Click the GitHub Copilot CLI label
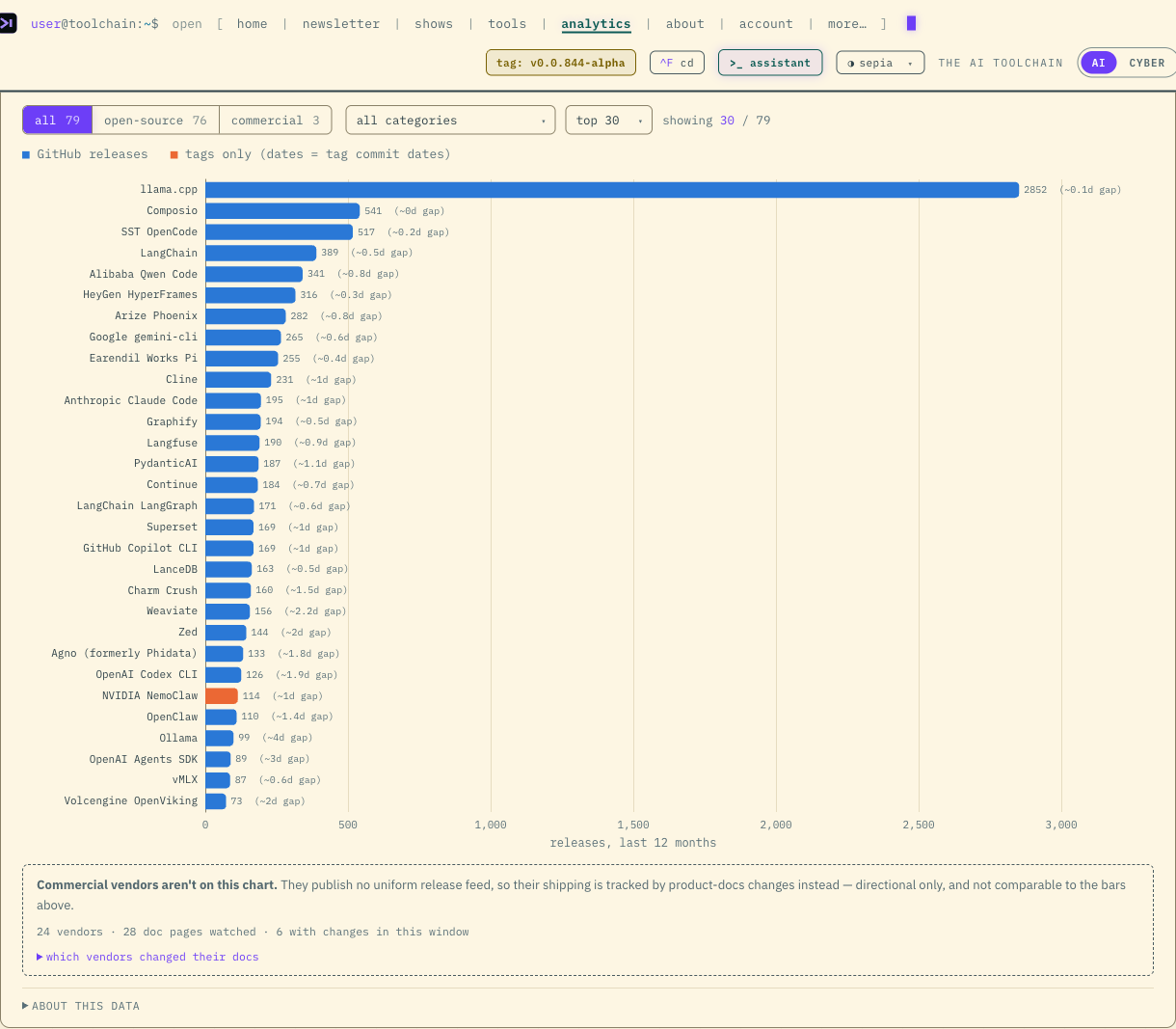This screenshot has height=1029, width=1176. 140,549
